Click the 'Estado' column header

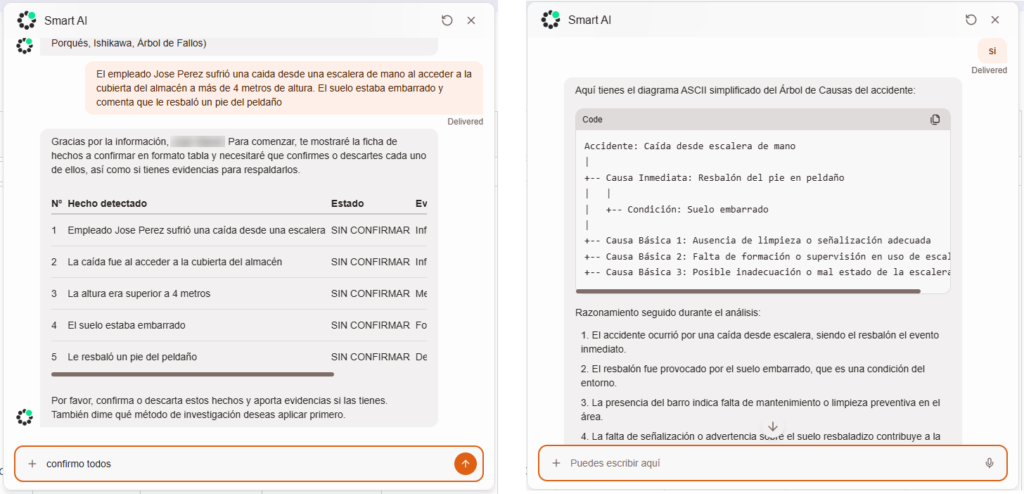click(x=347, y=203)
